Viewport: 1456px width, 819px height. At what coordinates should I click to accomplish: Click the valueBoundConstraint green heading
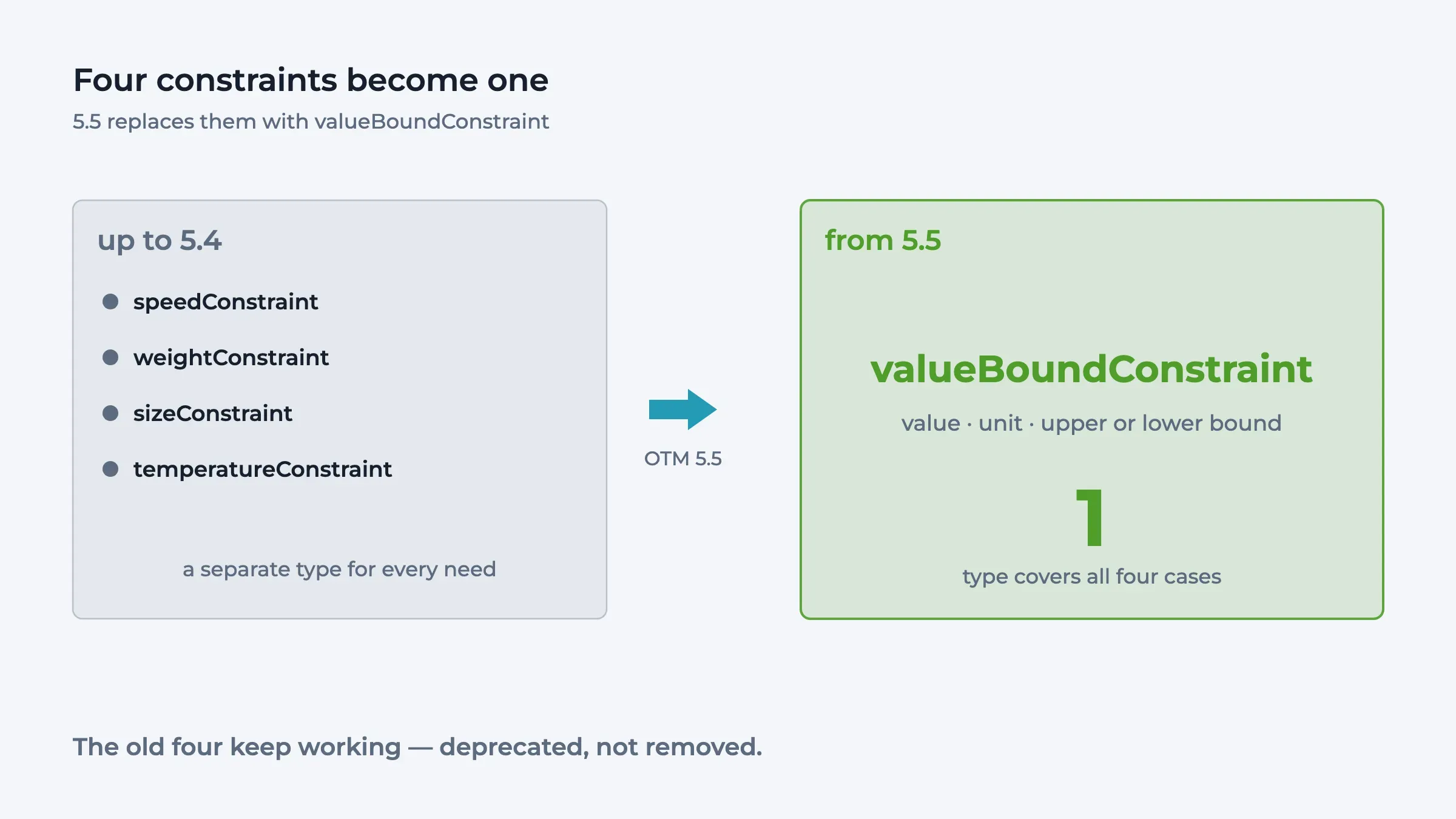point(1091,369)
